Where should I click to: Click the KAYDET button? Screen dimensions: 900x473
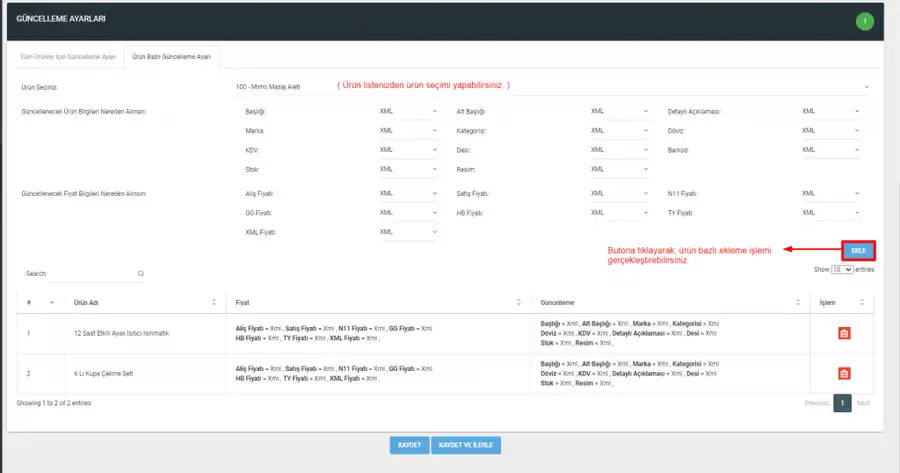click(x=409, y=445)
